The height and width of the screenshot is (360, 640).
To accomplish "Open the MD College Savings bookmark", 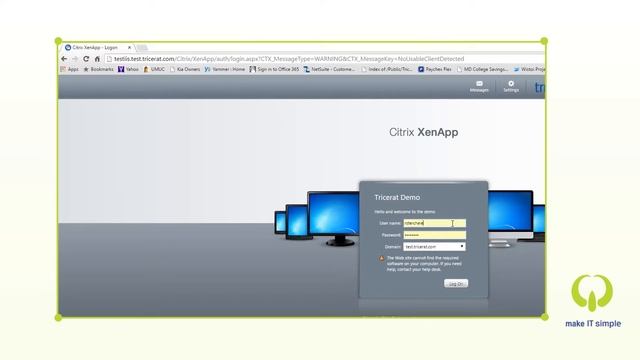I will tap(482, 69).
